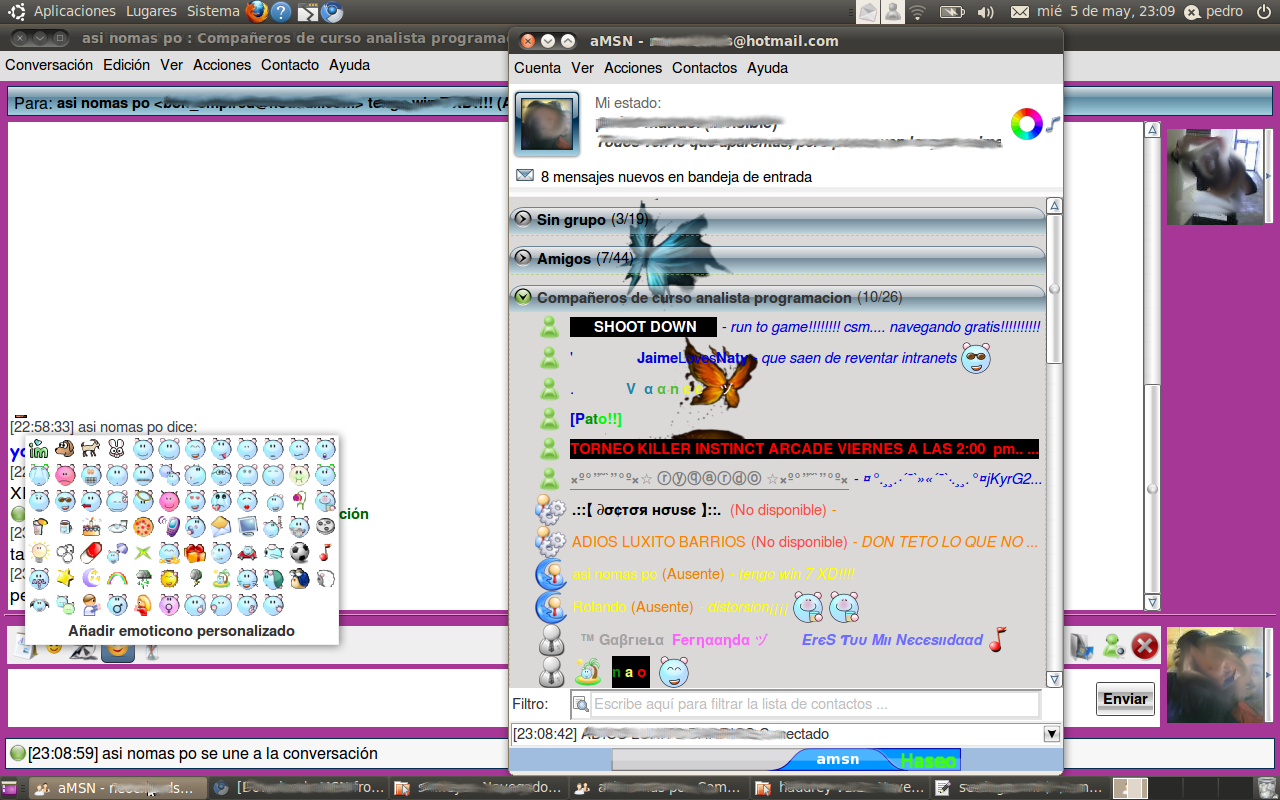
Task: Select the TORNEO KILLER INSTINCT contact
Action: 804,449
